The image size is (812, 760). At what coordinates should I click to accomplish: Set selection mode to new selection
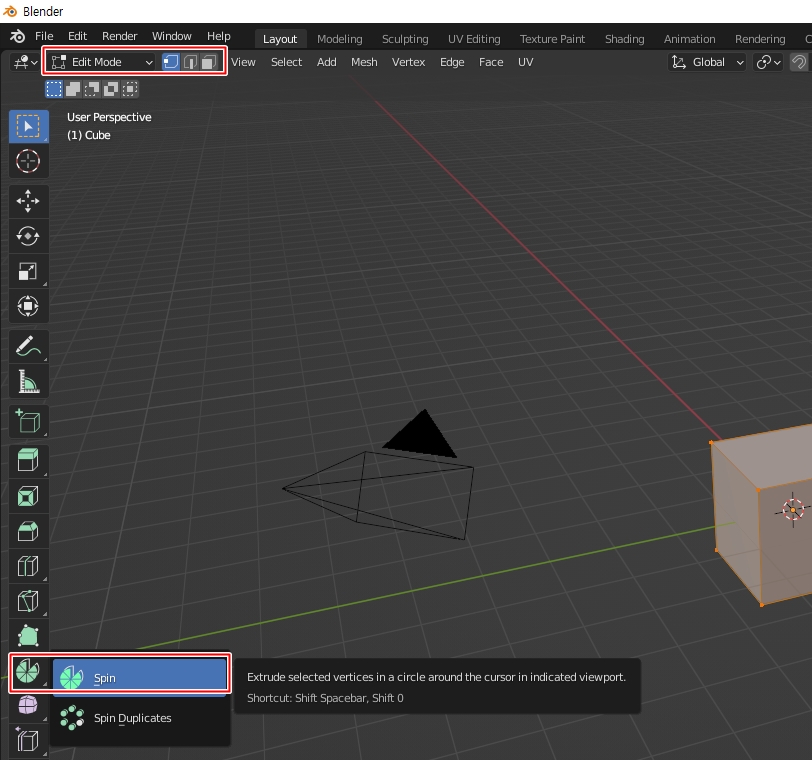point(54,89)
